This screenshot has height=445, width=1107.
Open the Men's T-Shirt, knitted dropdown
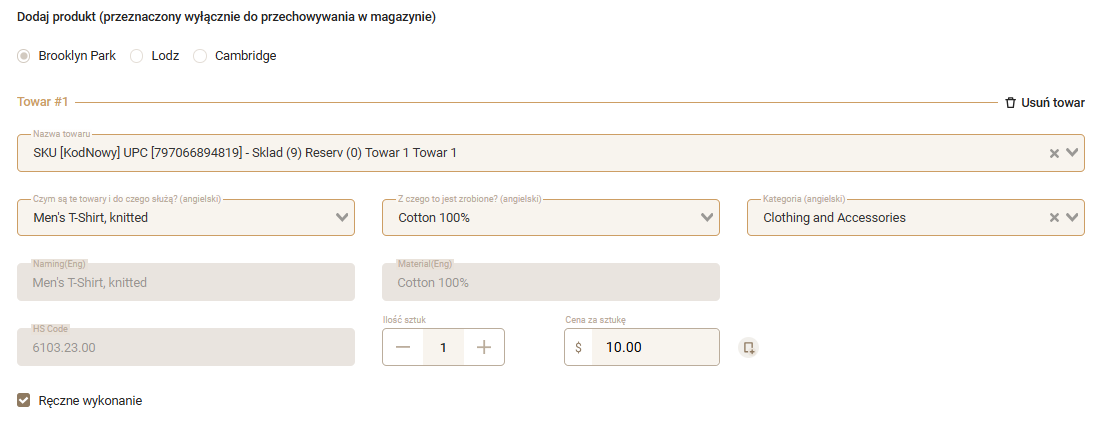click(342, 217)
